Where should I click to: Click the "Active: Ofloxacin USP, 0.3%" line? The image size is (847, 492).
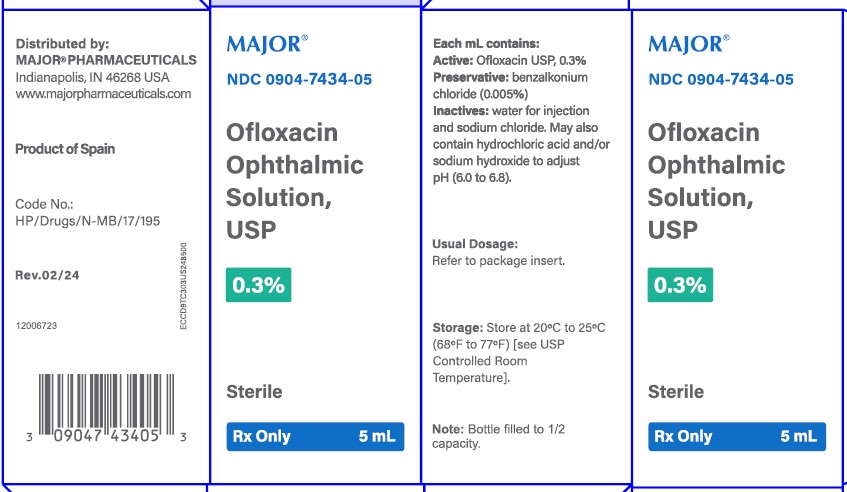click(x=502, y=60)
